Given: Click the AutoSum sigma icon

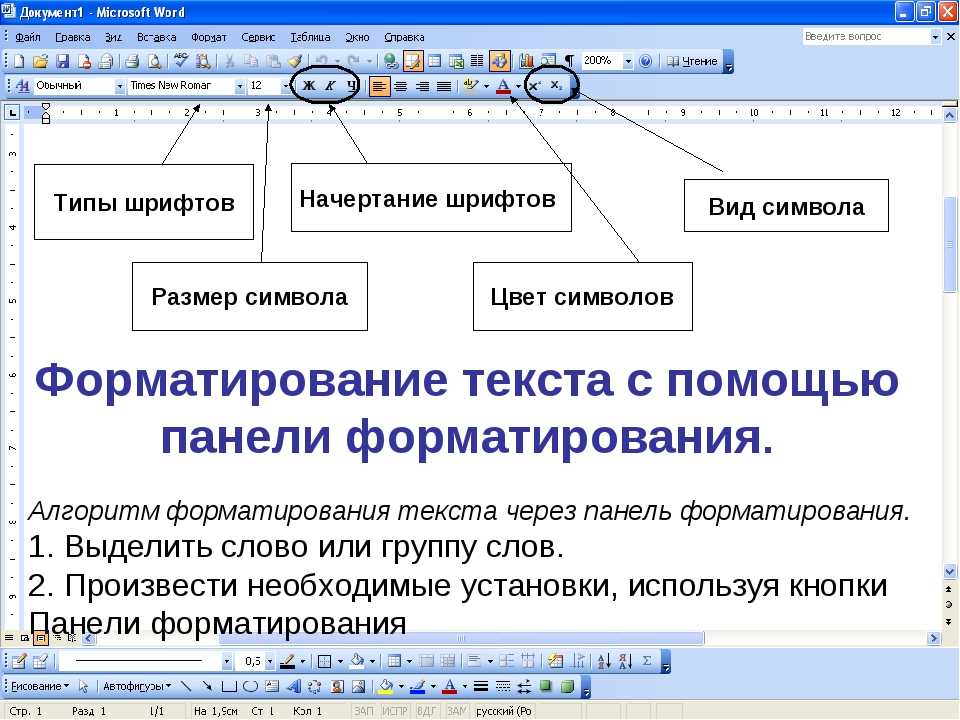Looking at the screenshot, I should click(647, 661).
